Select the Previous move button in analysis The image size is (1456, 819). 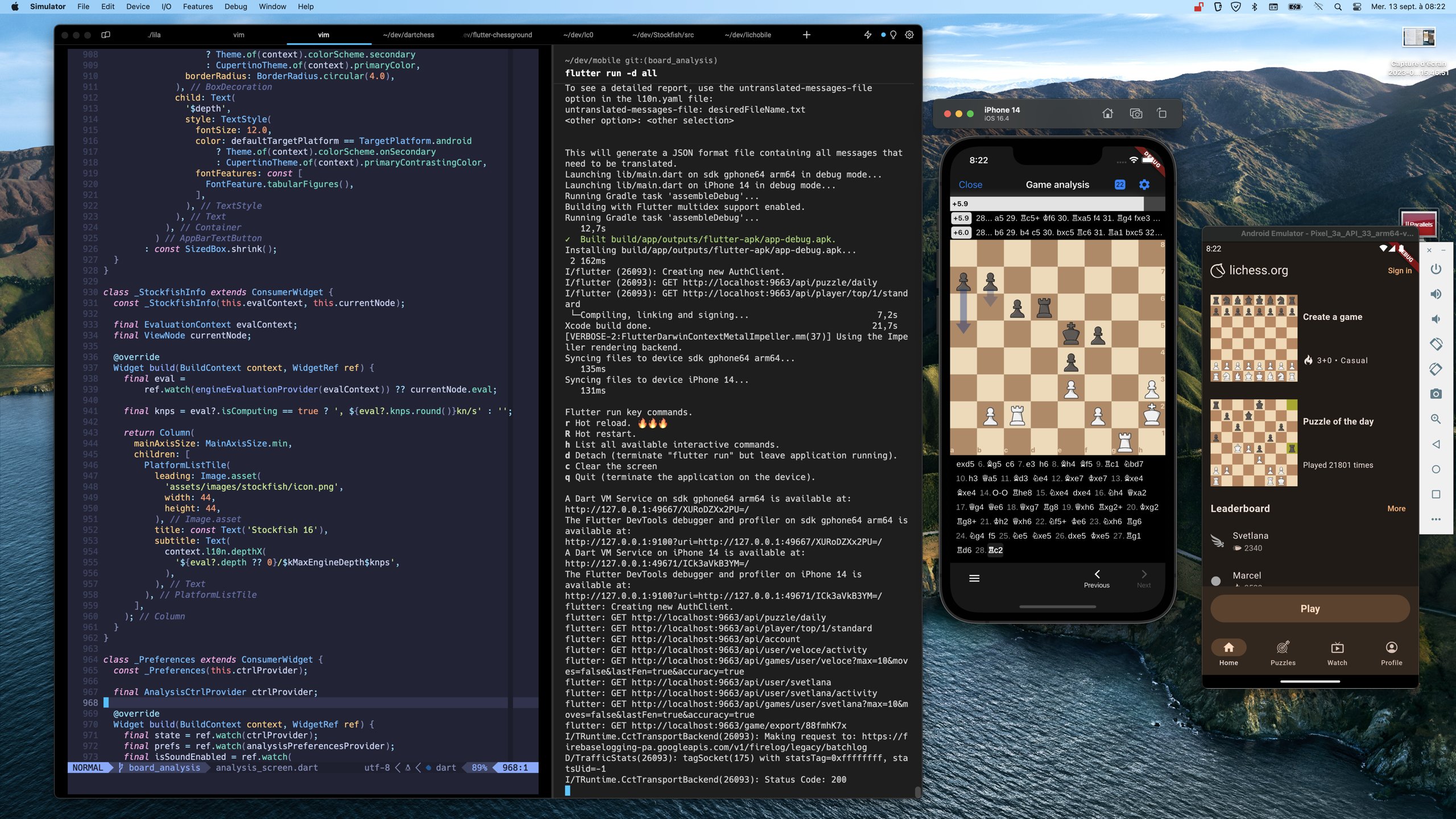(1097, 577)
